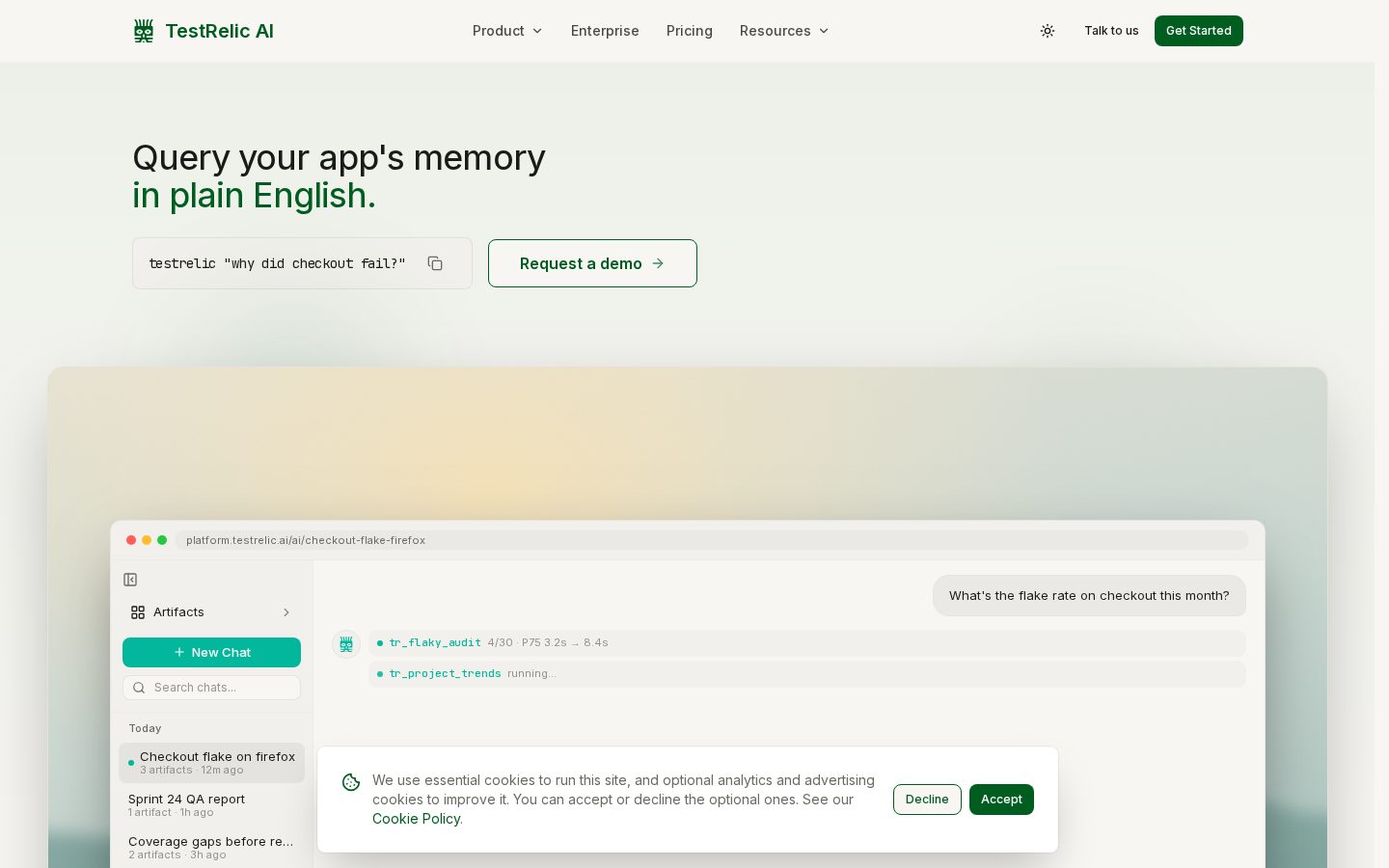Viewport: 1389px width, 868px height.
Task: Select the Checkout flake on firefox chat
Action: (211, 763)
